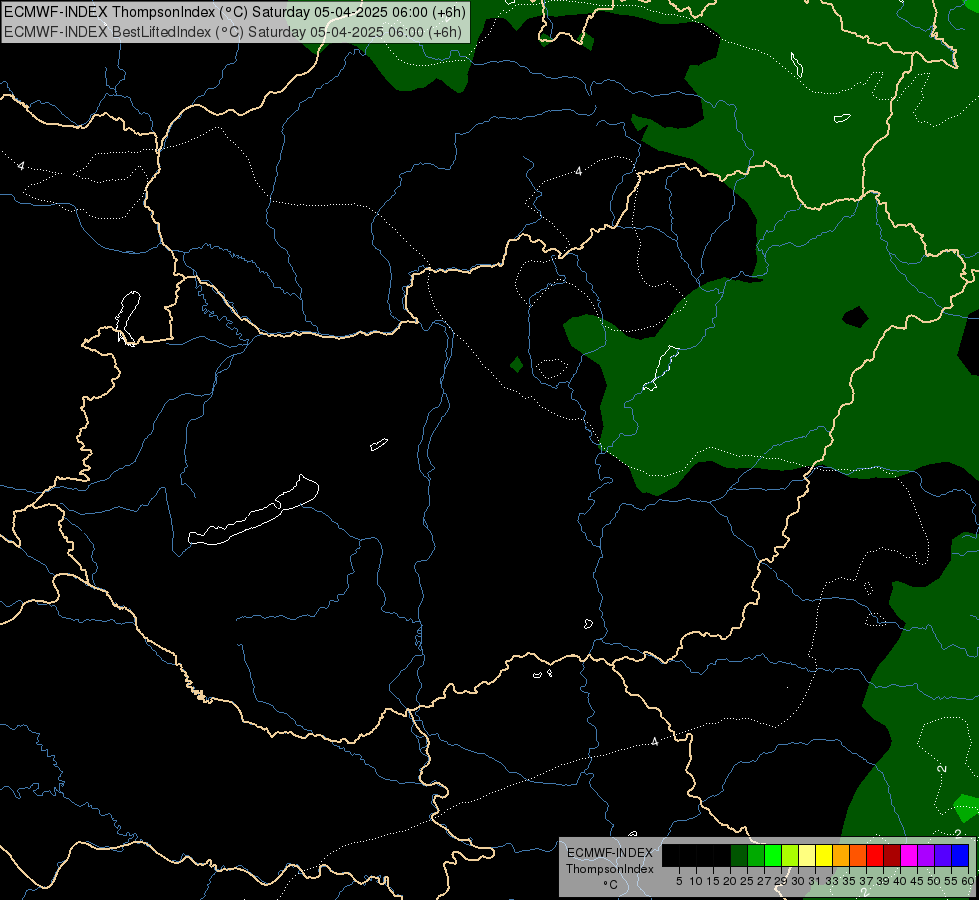Image resolution: width=979 pixels, height=900 pixels.
Task: Click the BestLiftedIndex title line at top
Action: pos(232,32)
